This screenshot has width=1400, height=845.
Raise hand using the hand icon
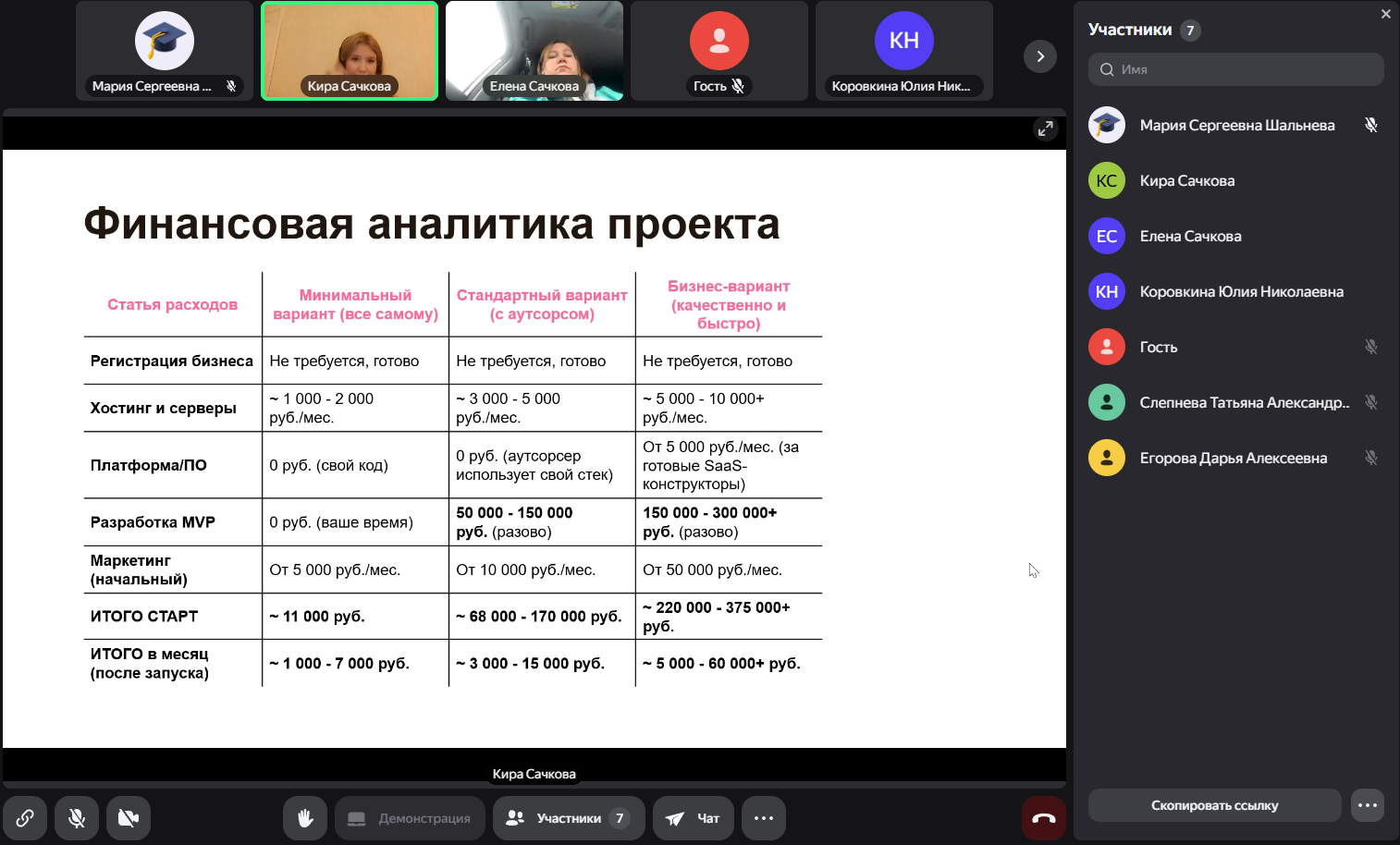305,818
